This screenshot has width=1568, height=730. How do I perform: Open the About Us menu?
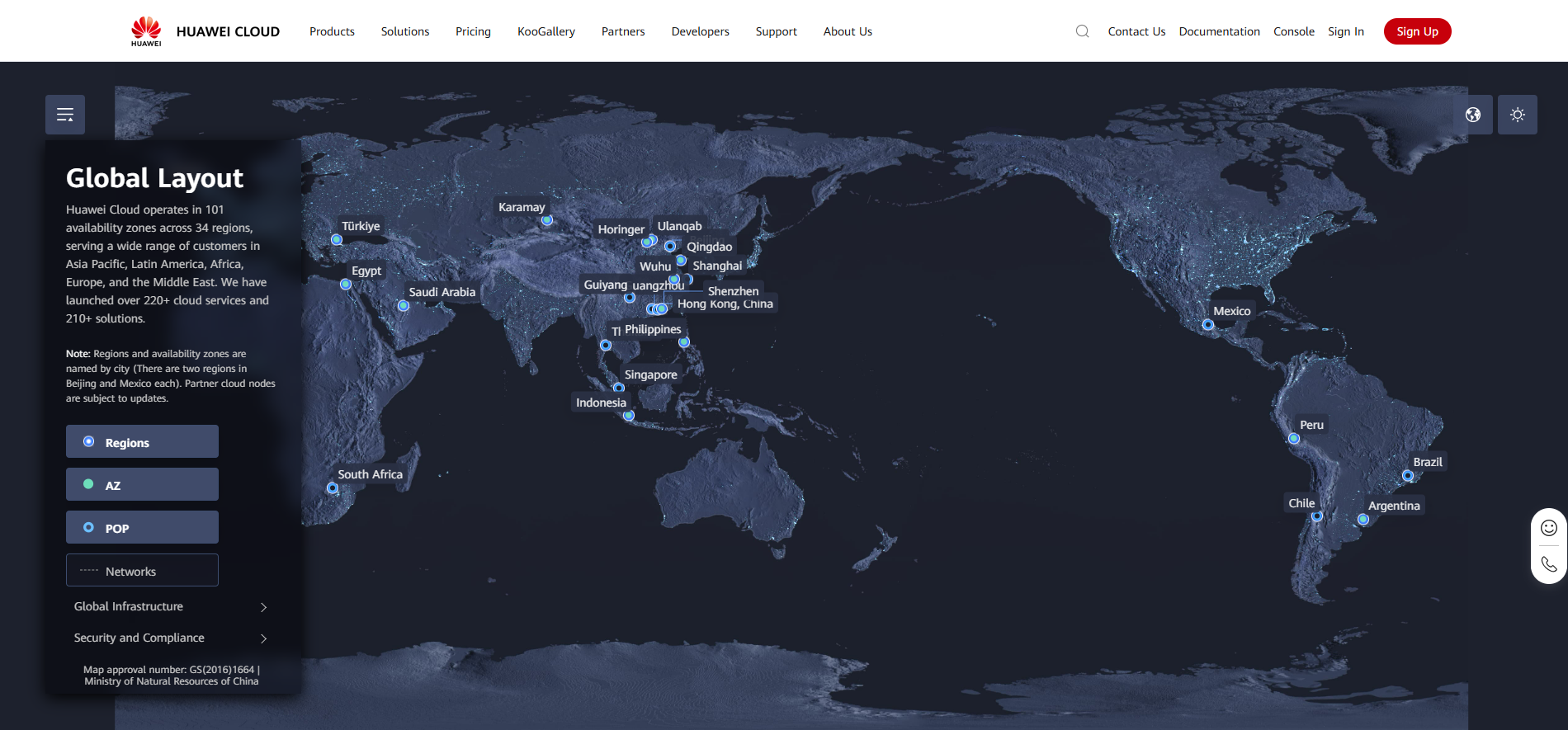coord(848,31)
